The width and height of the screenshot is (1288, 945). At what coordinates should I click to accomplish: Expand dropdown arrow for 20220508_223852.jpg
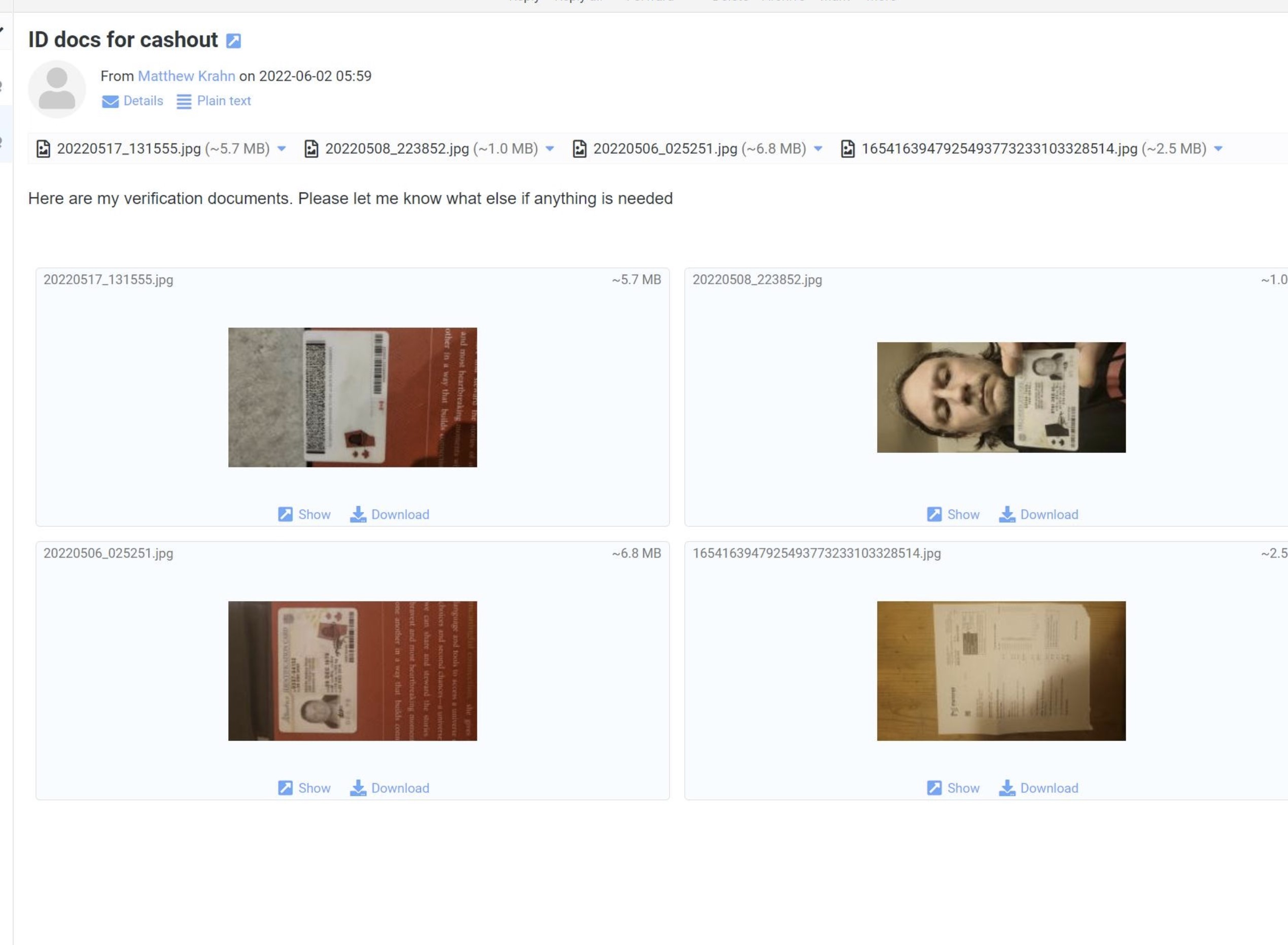pos(549,149)
